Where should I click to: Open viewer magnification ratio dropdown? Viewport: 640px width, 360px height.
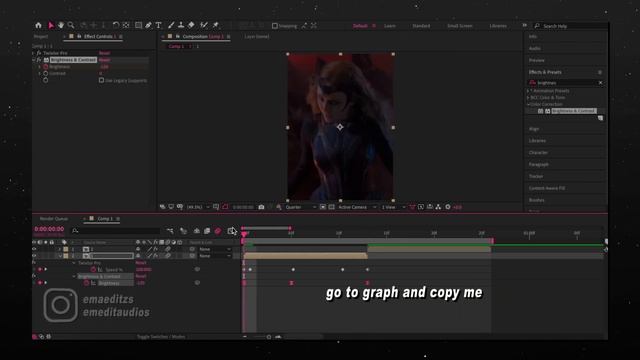(198, 207)
